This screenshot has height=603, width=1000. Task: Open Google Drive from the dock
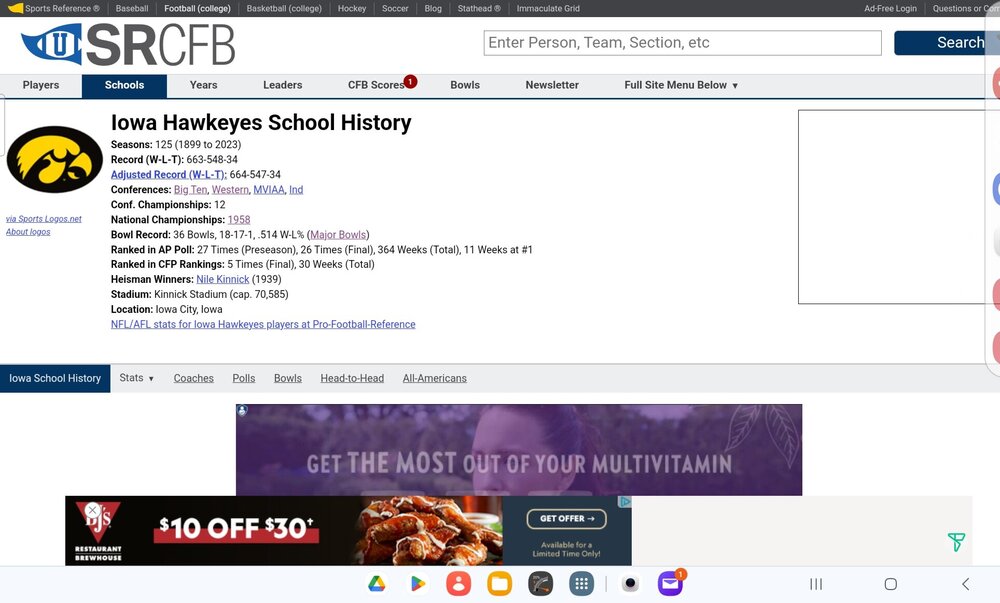[x=376, y=584]
